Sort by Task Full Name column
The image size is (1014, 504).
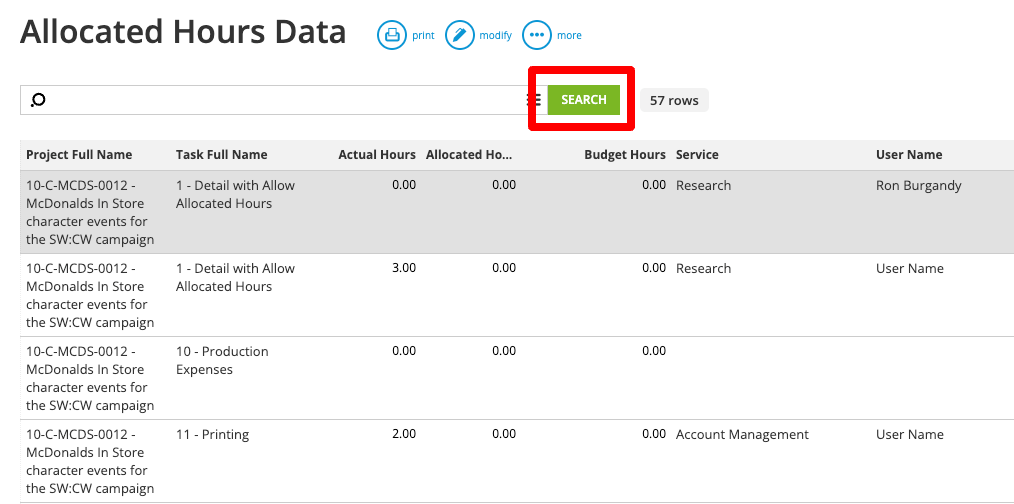(221, 155)
